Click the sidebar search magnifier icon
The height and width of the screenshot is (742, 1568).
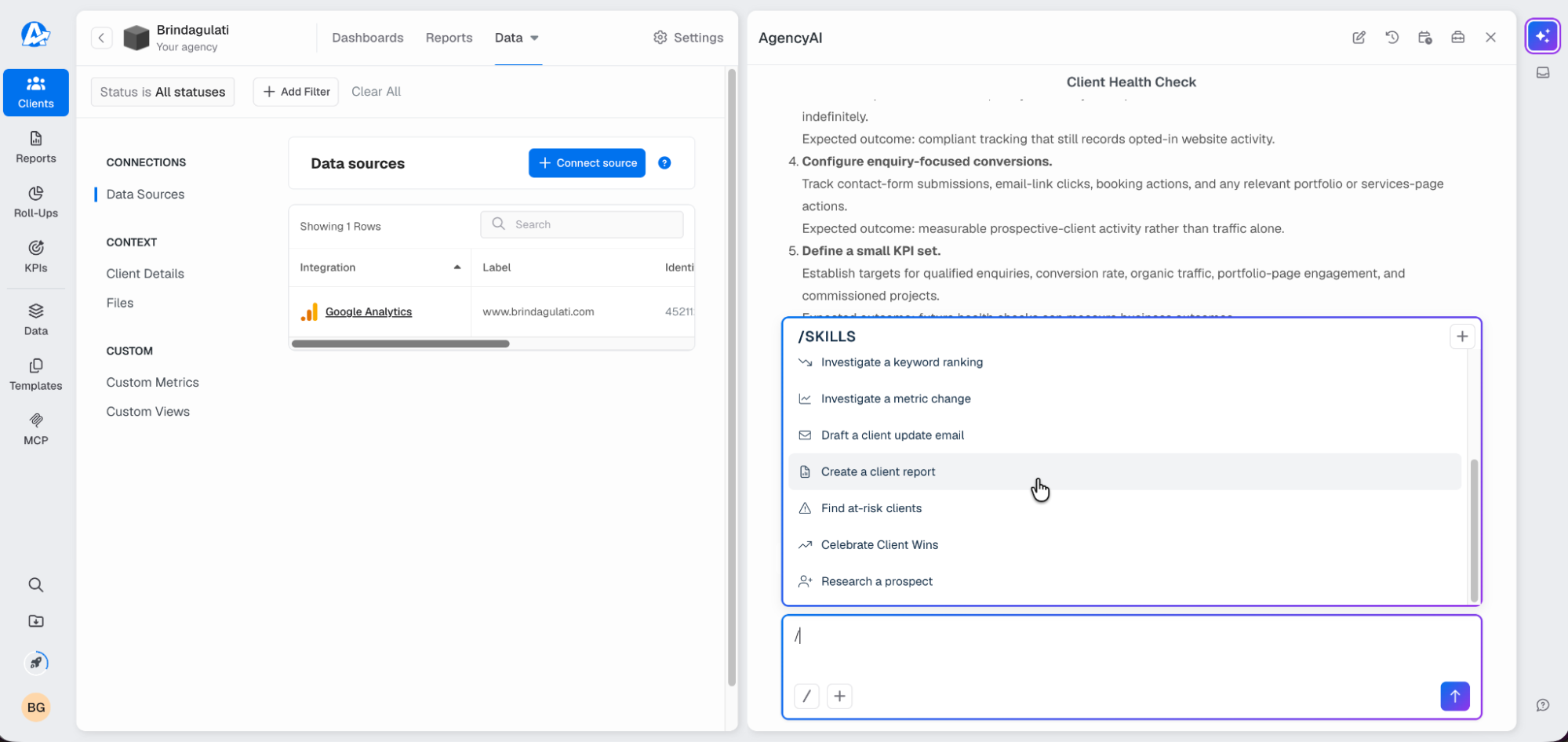click(x=36, y=584)
